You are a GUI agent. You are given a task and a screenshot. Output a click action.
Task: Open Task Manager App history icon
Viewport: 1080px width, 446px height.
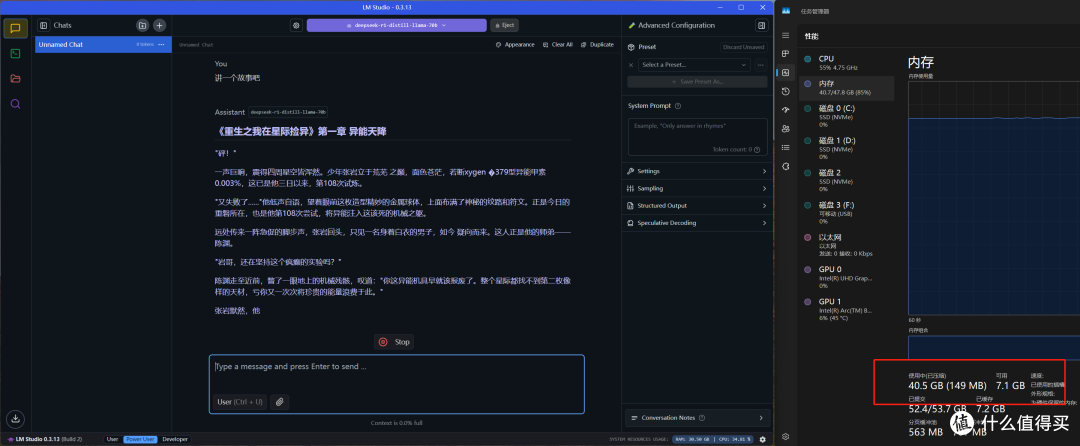[786, 92]
